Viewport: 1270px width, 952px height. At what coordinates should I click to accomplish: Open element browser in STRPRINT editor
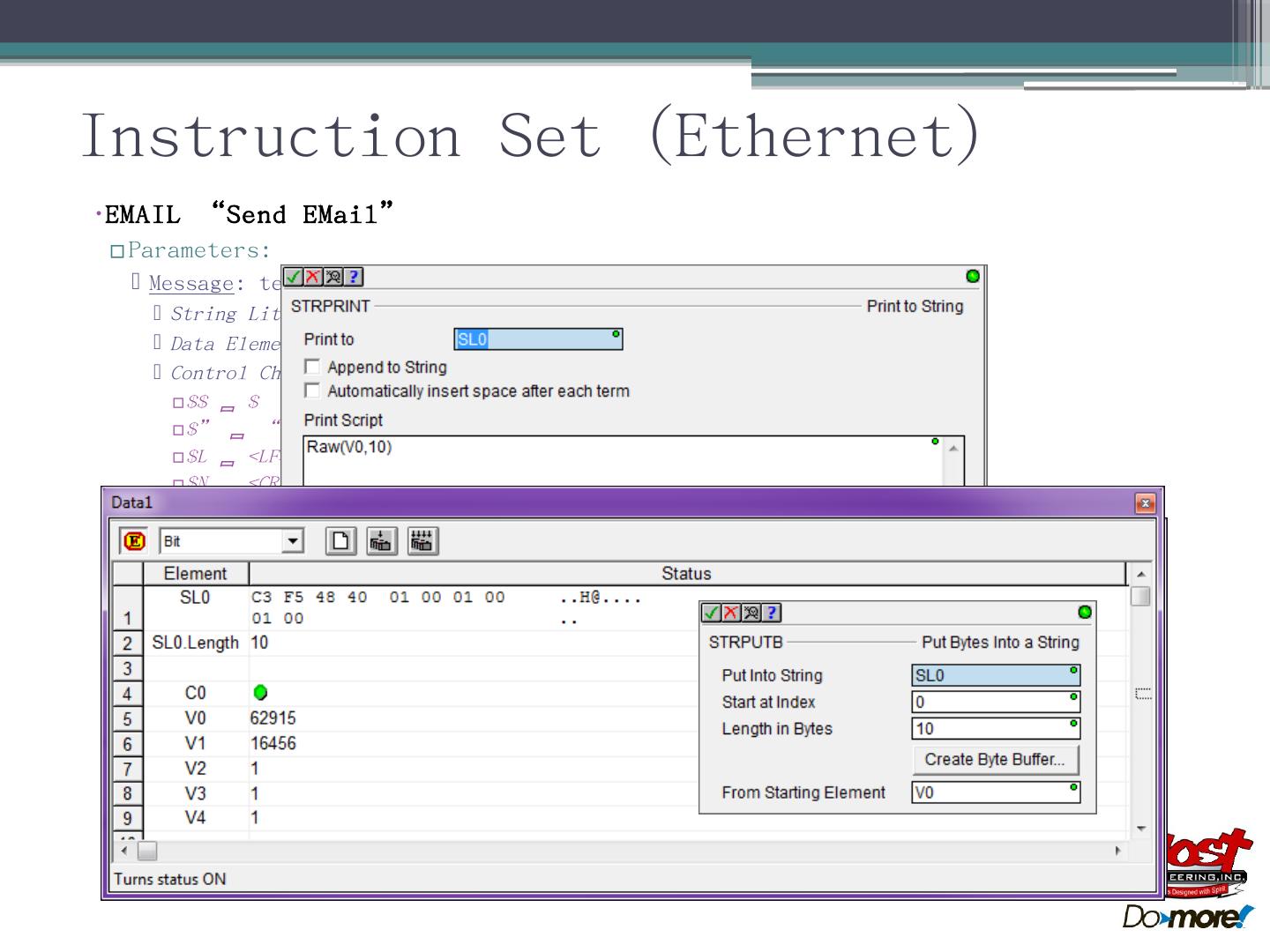(333, 277)
